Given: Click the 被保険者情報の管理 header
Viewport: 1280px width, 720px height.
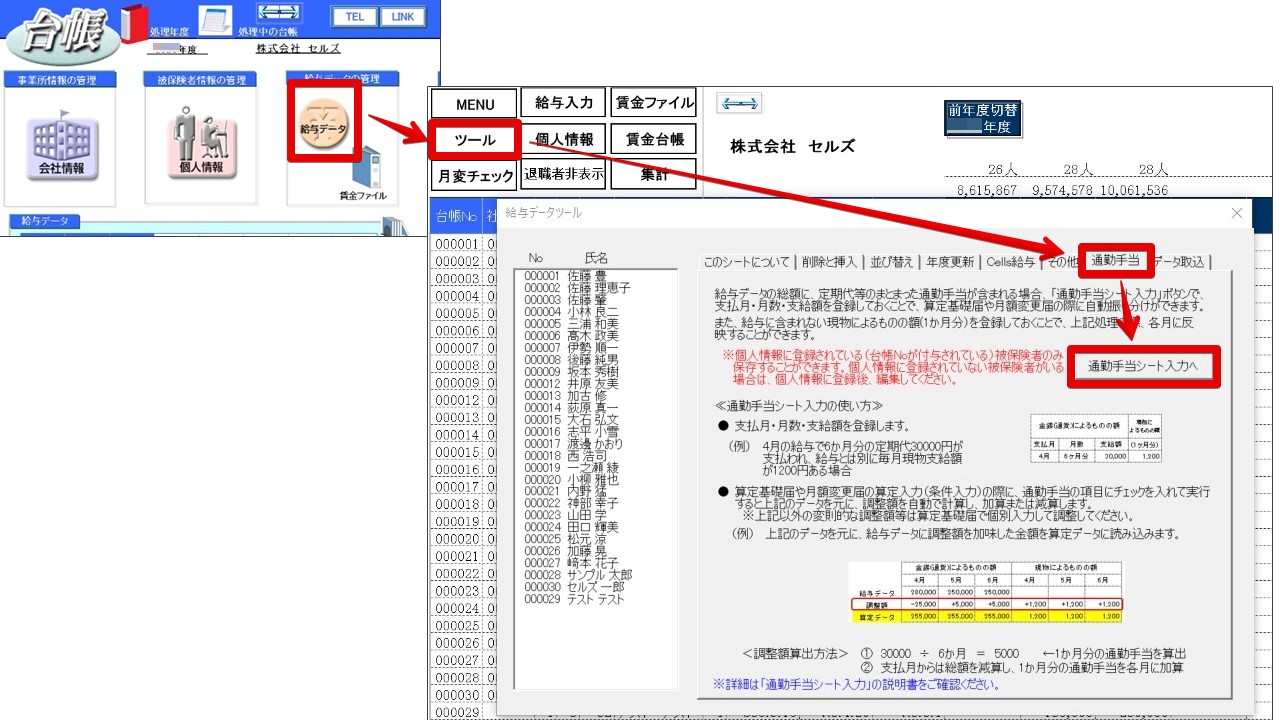Looking at the screenshot, I should coord(201,80).
